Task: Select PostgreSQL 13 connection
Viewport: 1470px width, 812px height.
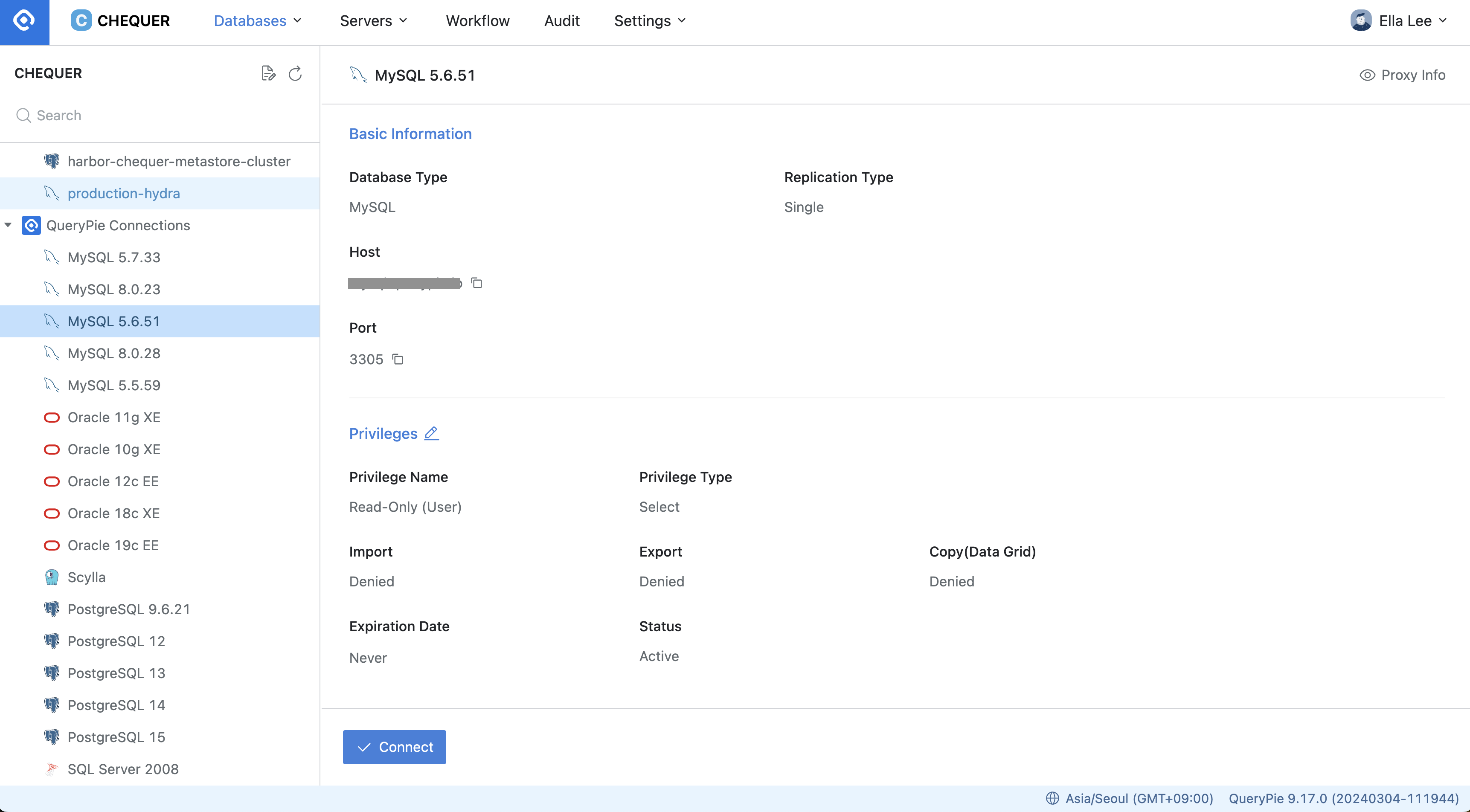Action: click(160, 673)
